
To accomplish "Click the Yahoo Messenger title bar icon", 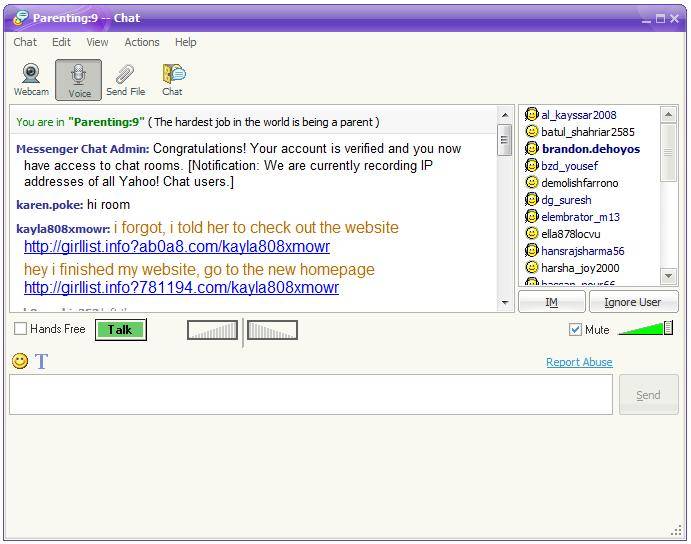I will pyautogui.click(x=20, y=18).
